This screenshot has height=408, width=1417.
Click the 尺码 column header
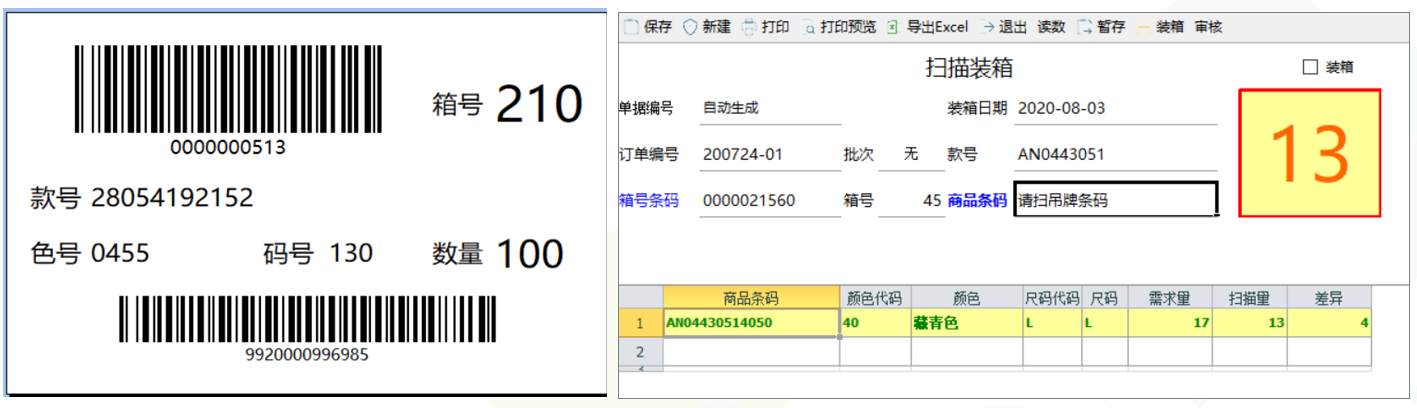(1104, 298)
